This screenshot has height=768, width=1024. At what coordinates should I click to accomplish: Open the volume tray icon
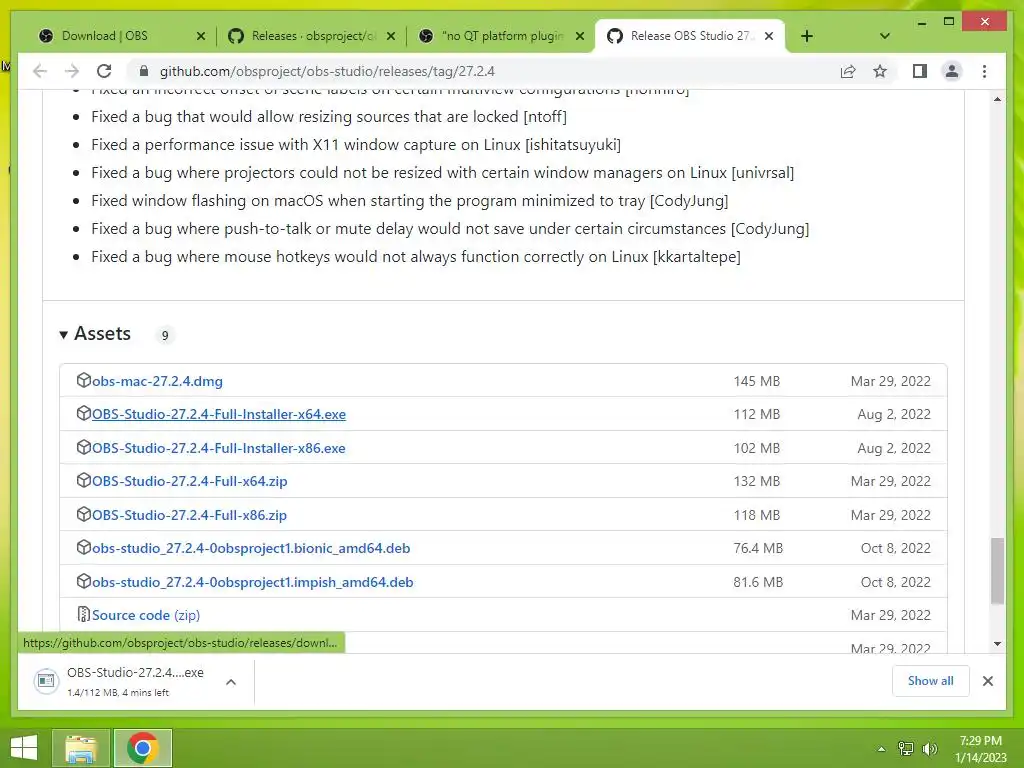tap(930, 749)
